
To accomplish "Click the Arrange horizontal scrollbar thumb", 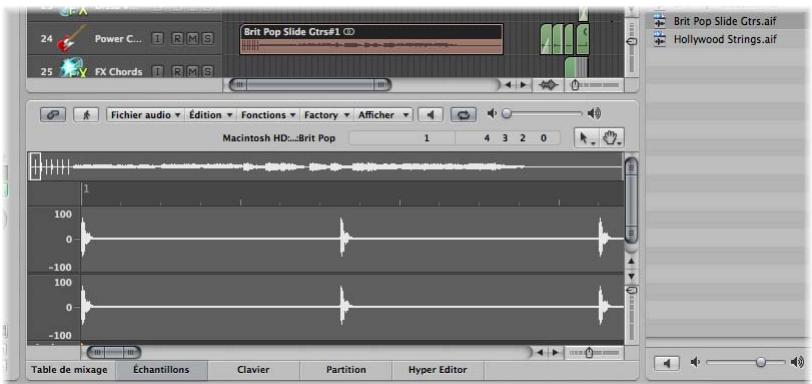I will [310, 85].
